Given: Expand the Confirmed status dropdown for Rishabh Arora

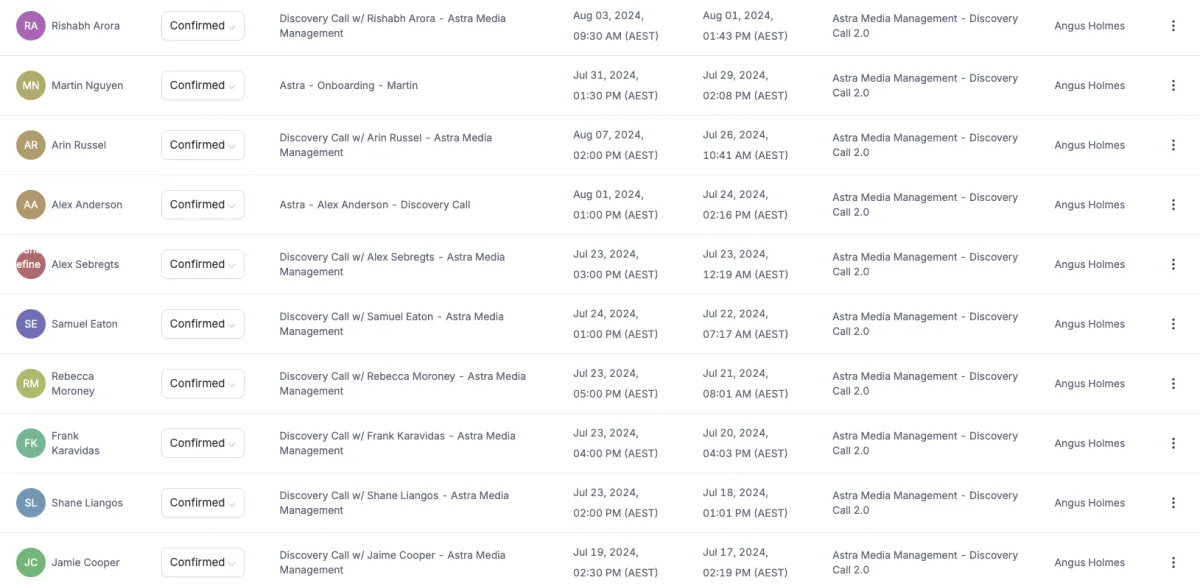Looking at the screenshot, I should 203,26.
